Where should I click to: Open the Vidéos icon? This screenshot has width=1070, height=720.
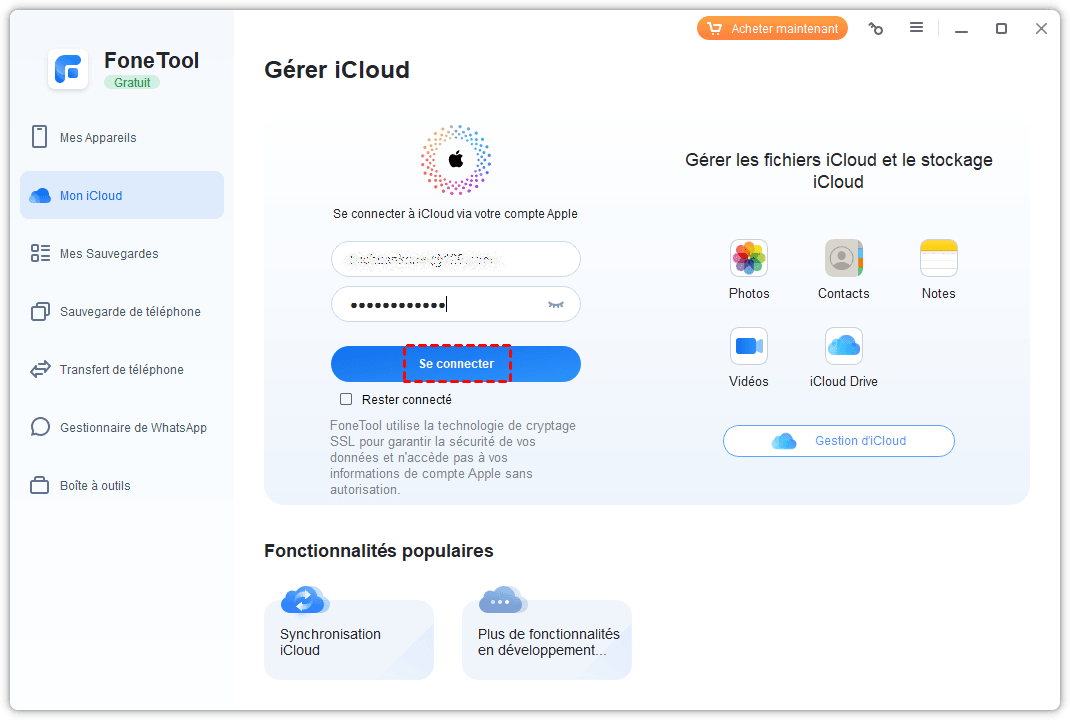click(749, 346)
